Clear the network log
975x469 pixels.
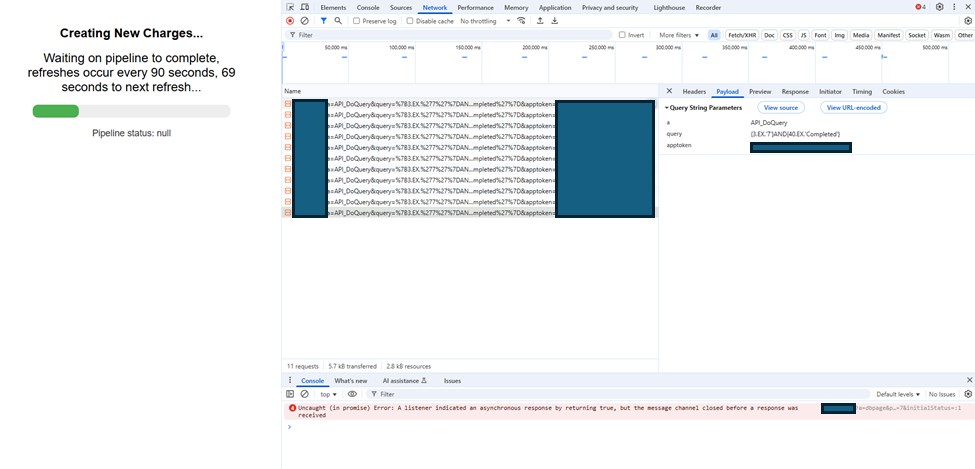coord(304,20)
